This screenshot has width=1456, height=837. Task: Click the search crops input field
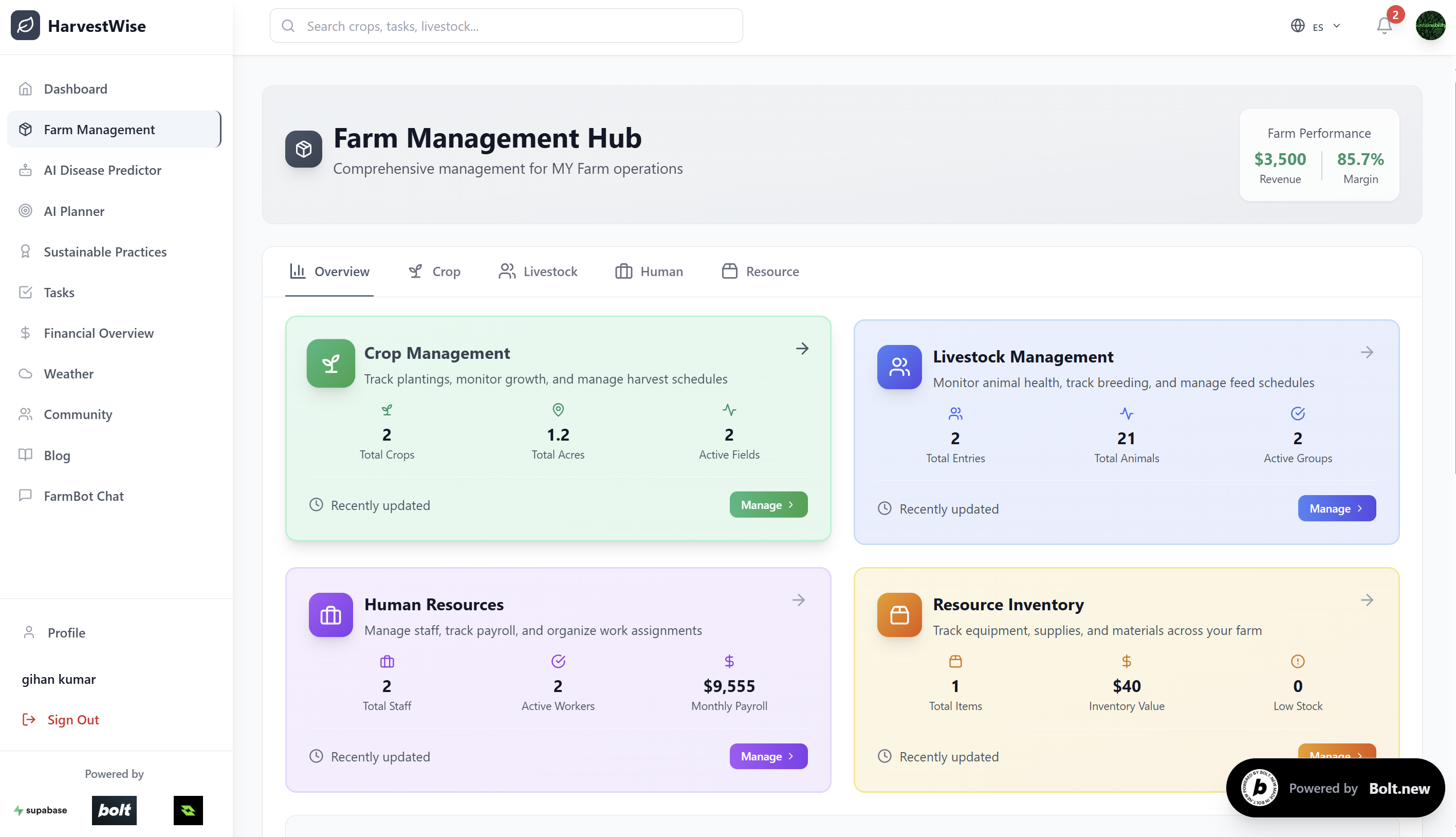(506, 25)
